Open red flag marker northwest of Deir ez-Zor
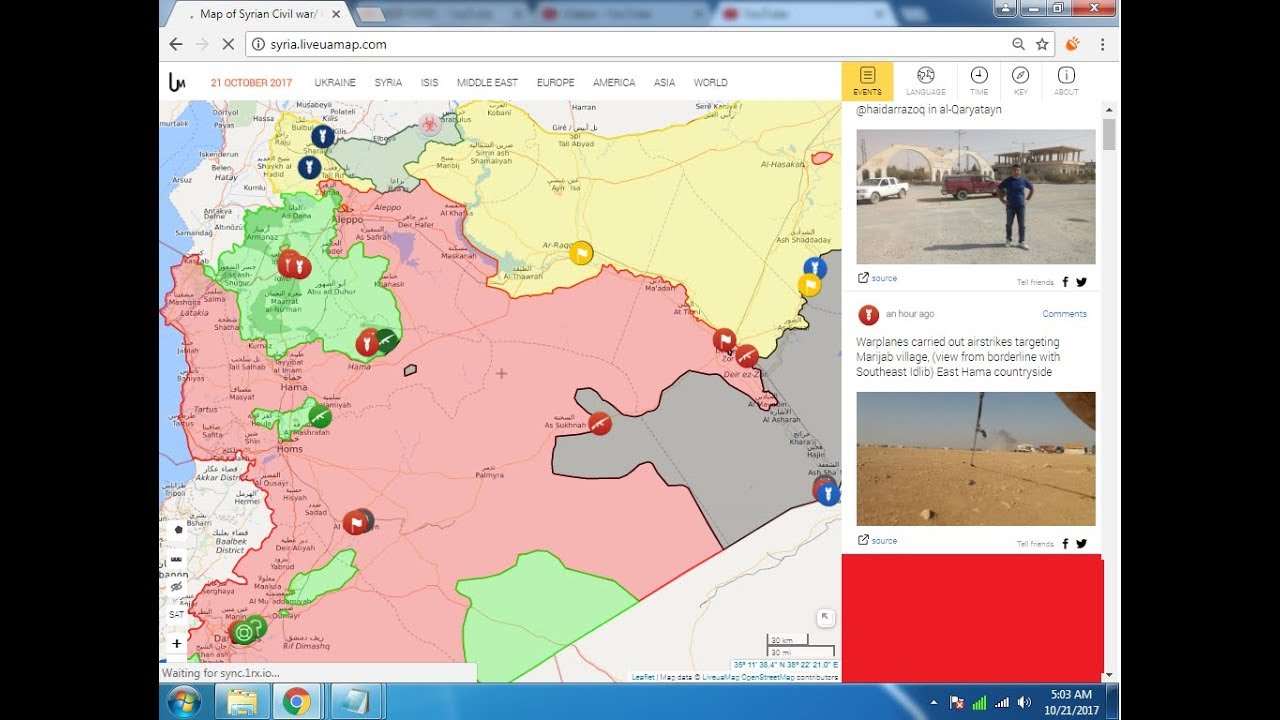Image resolution: width=1280 pixels, height=720 pixels. point(724,340)
